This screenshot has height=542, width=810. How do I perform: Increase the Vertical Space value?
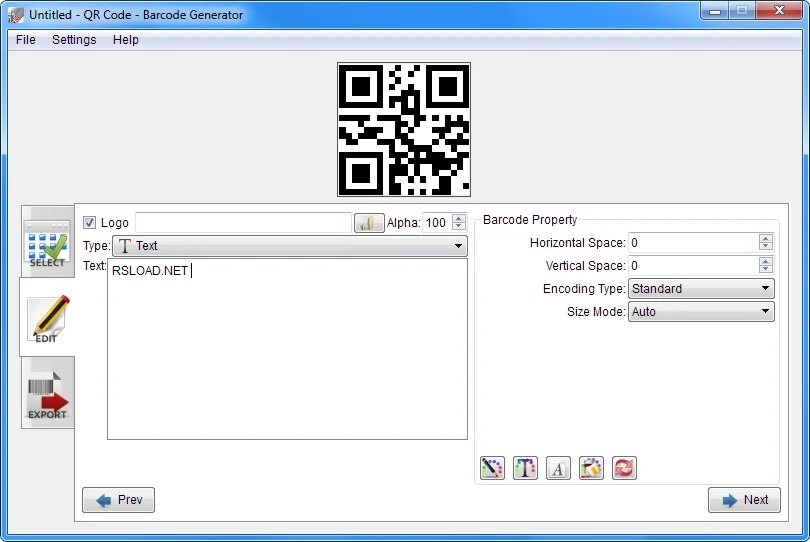766,261
